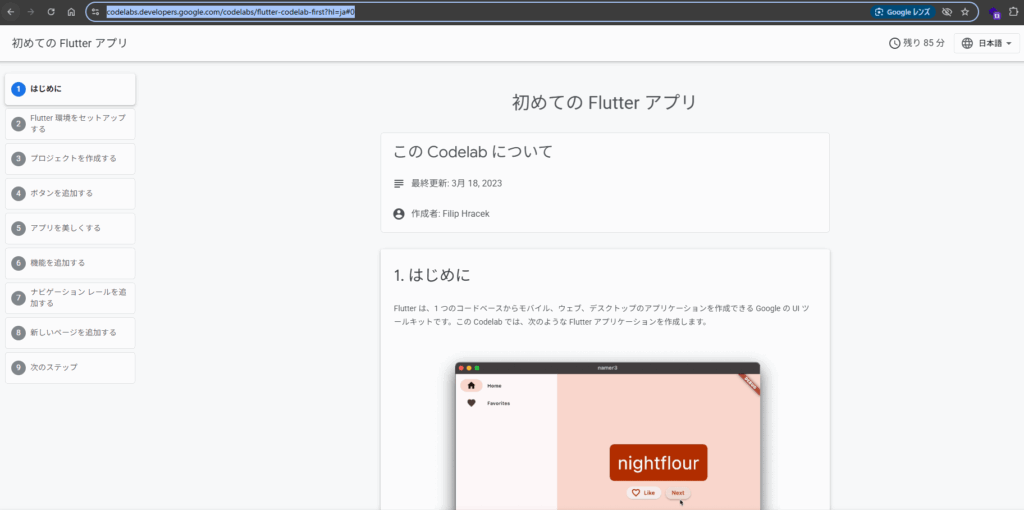The image size is (1024, 510).
Task: Bookmark this page with star icon
Action: [x=965, y=12]
